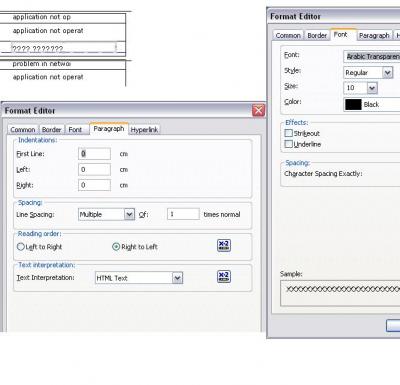400x385 pixels.
Task: Switch to Common tab in Paragraph dialog
Action: point(23,130)
